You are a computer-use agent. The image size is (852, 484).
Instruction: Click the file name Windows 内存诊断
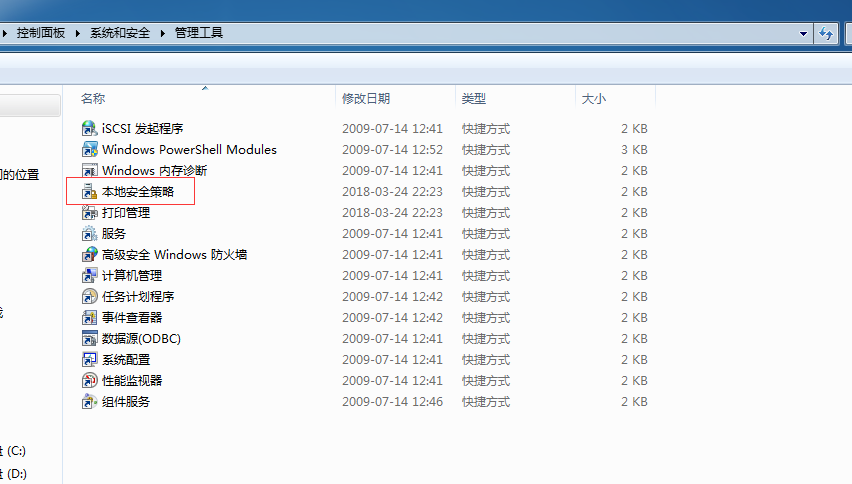pos(155,171)
